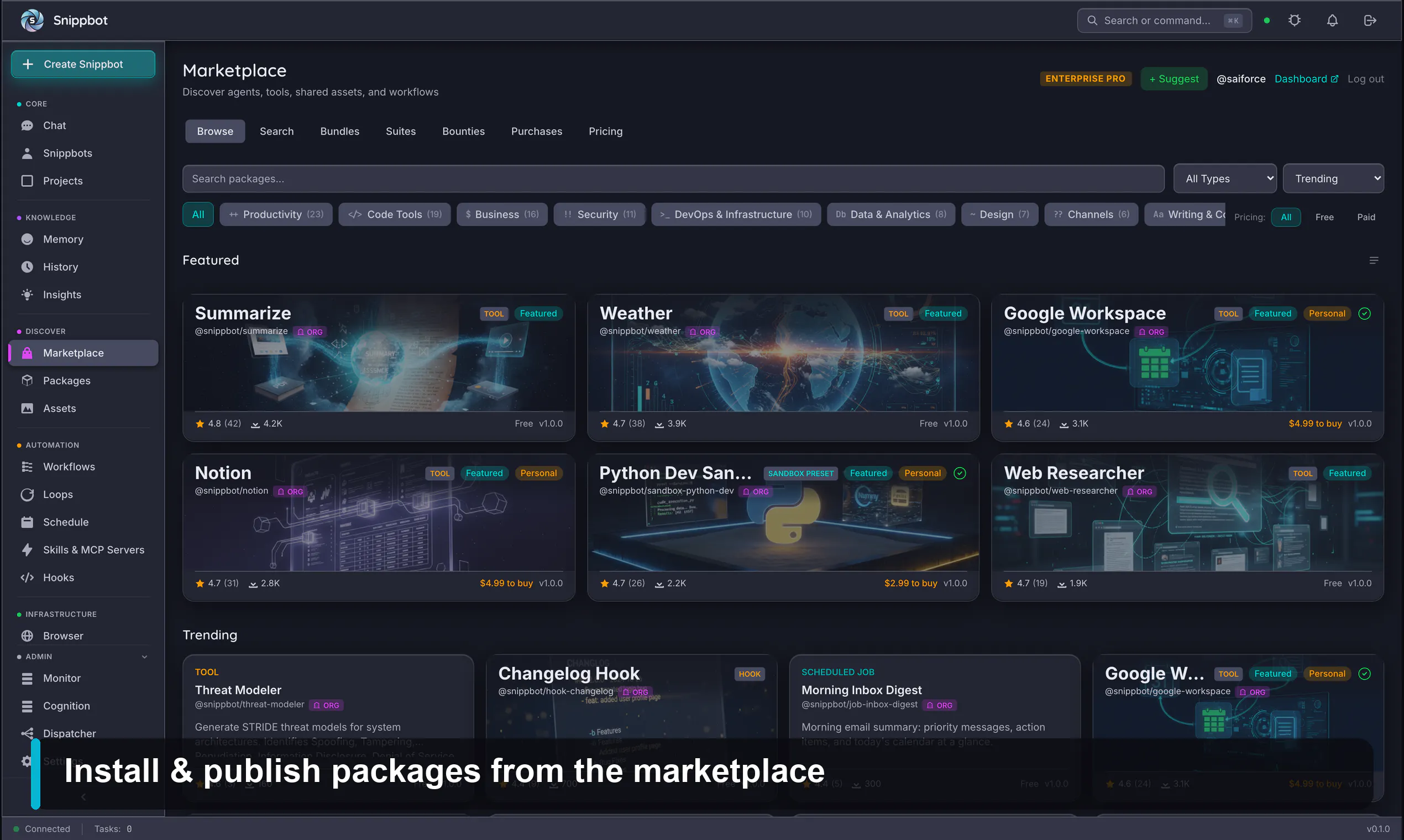Open History in the Knowledge section
1404x840 pixels.
(83, 267)
